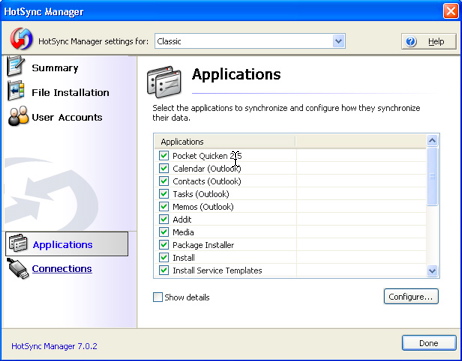Screen dimensions: 462x361
Task: Click the HotSync Manager 7.0.2 version text
Action: click(54, 346)
